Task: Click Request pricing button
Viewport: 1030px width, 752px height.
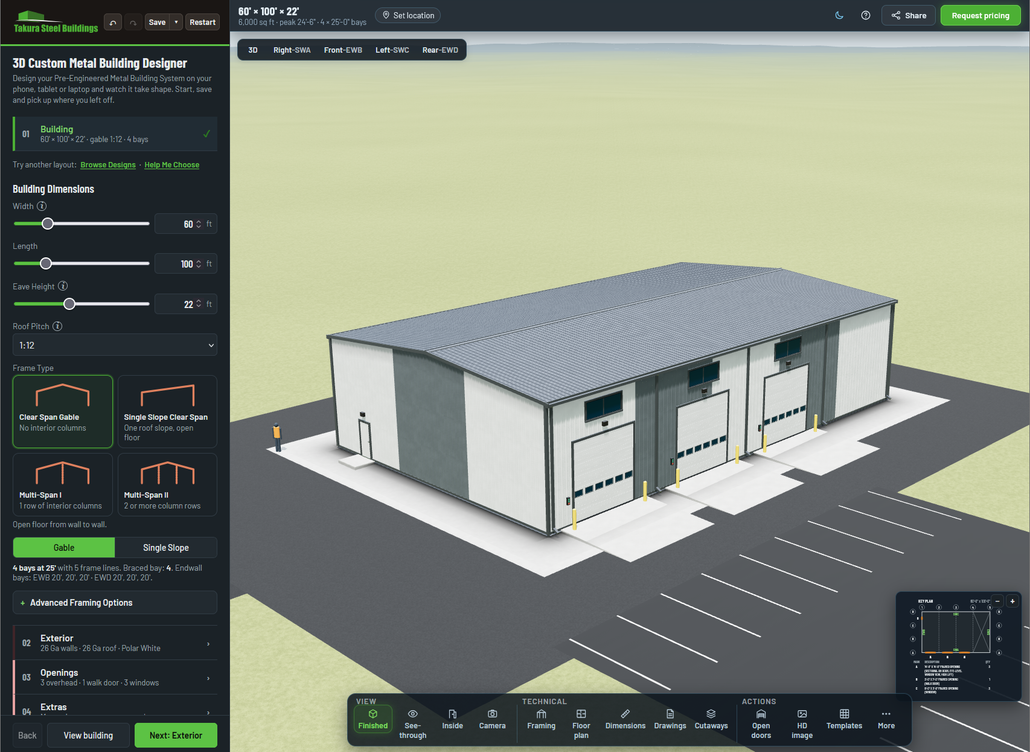Action: click(980, 15)
